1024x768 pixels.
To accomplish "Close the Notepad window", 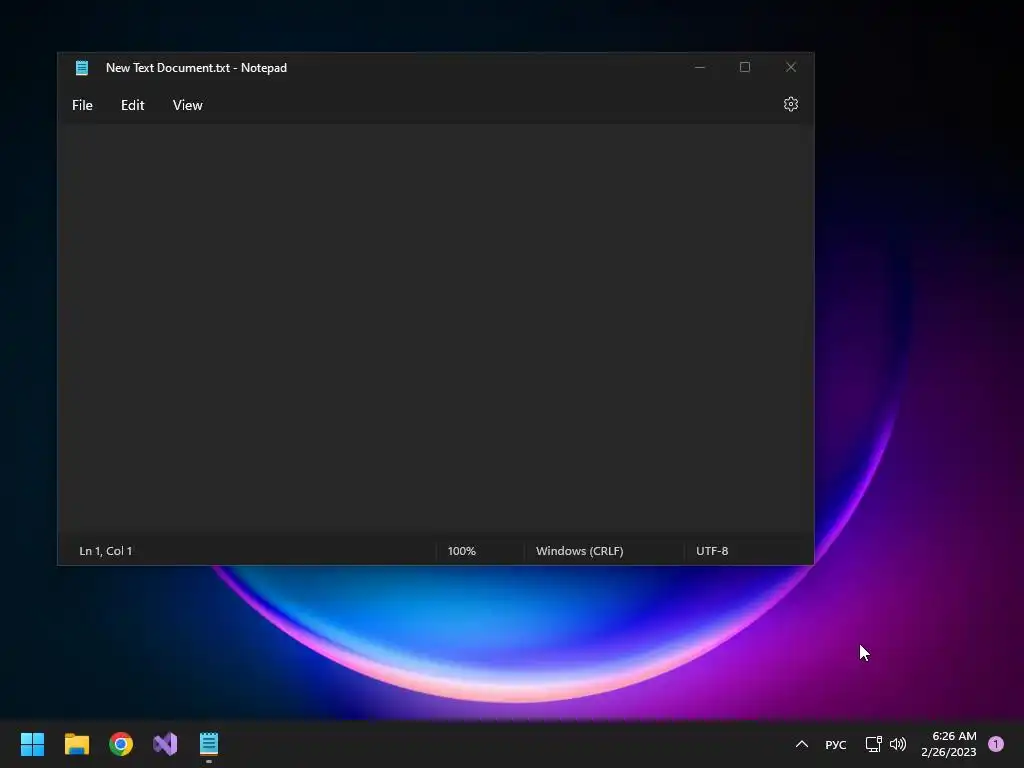I will pyautogui.click(x=791, y=67).
